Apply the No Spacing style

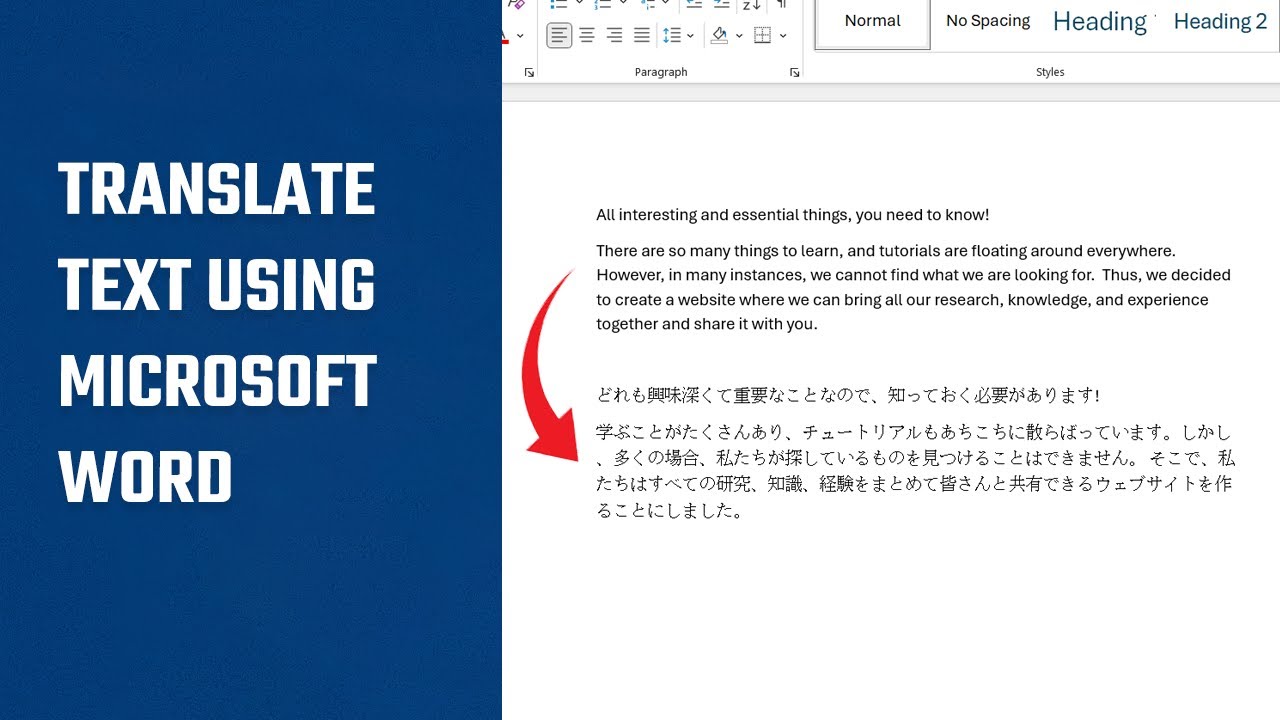coord(988,22)
